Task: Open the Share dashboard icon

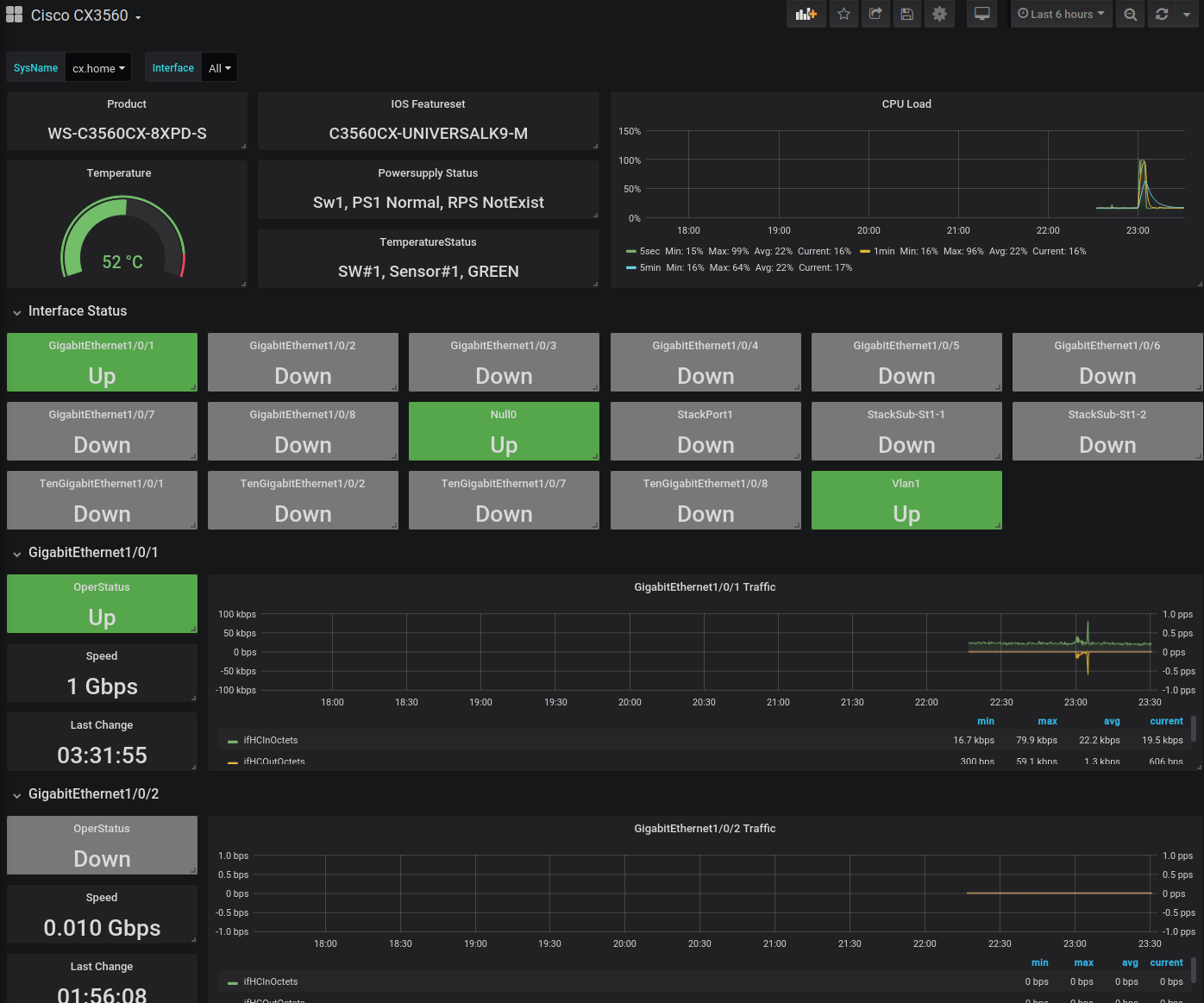Action: tap(875, 14)
